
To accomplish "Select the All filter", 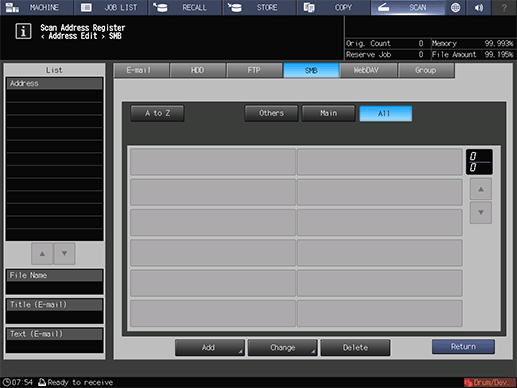I will 386,114.
